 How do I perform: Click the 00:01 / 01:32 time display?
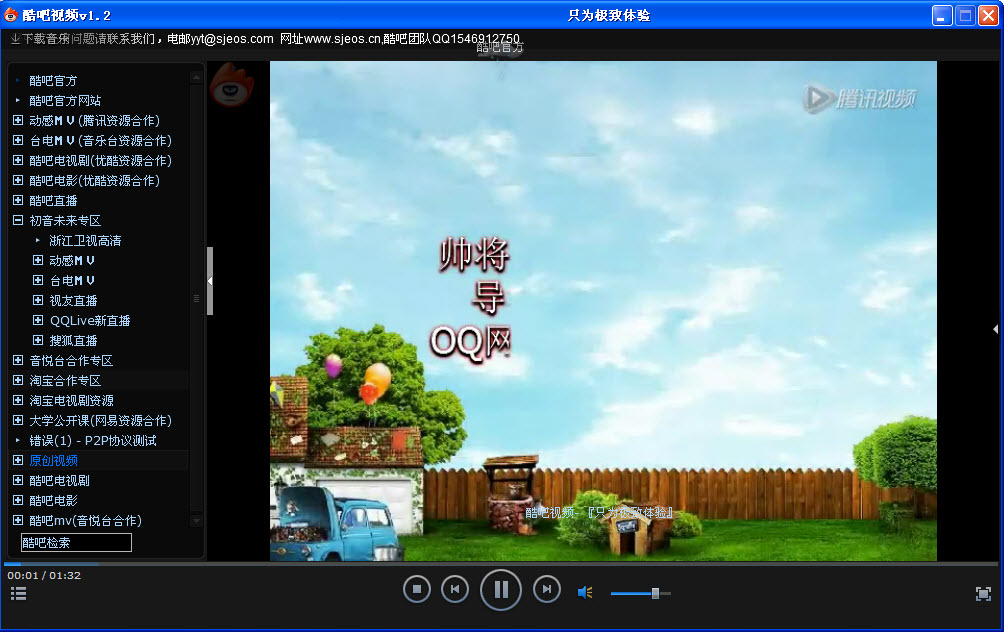coord(44,575)
